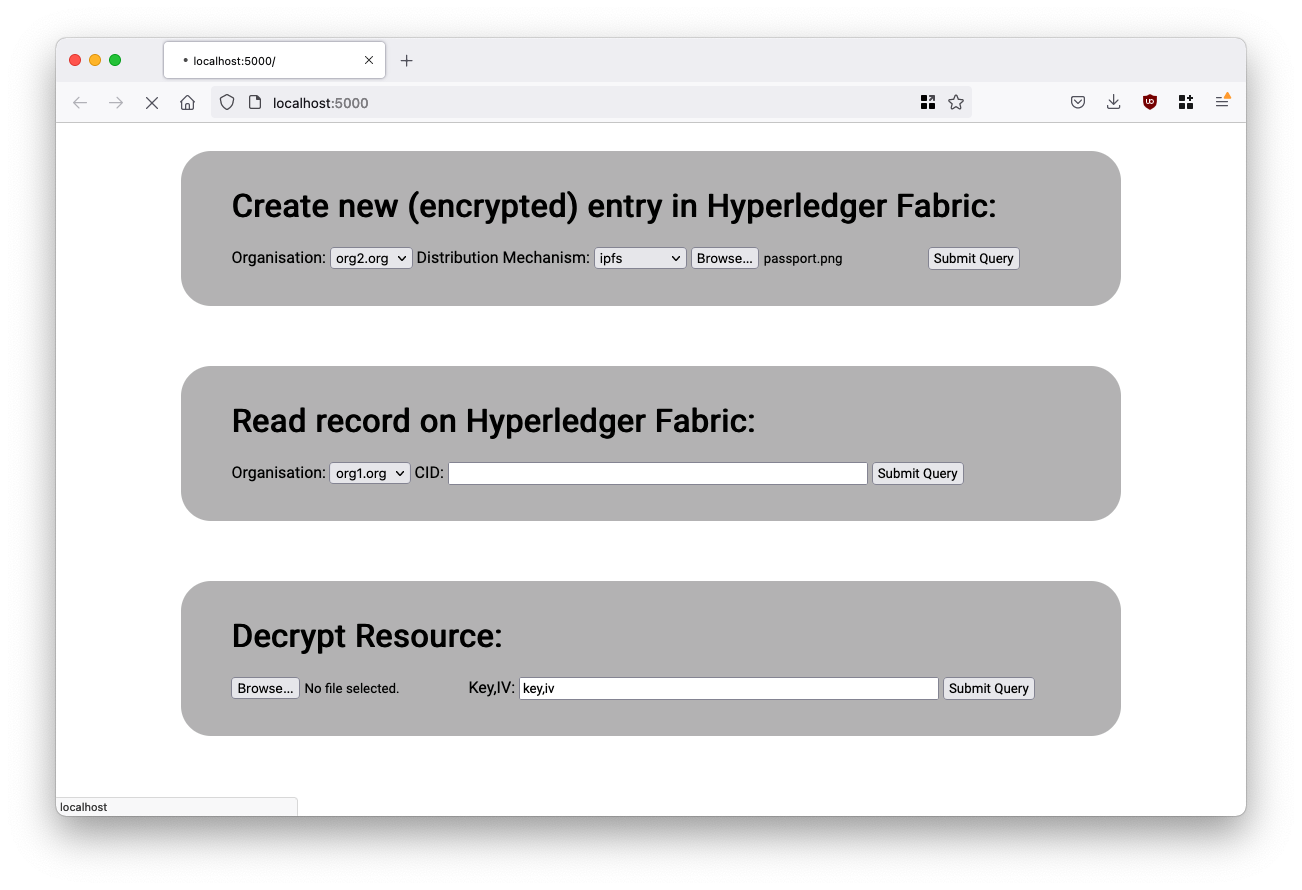The width and height of the screenshot is (1302, 890).
Task: Open ipfs Distribution Mechanism dropdown
Action: 640,258
